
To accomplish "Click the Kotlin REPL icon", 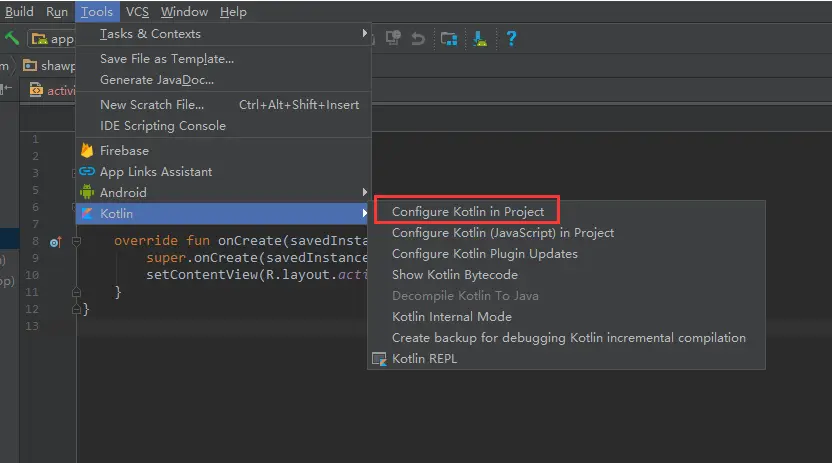I will point(379,359).
